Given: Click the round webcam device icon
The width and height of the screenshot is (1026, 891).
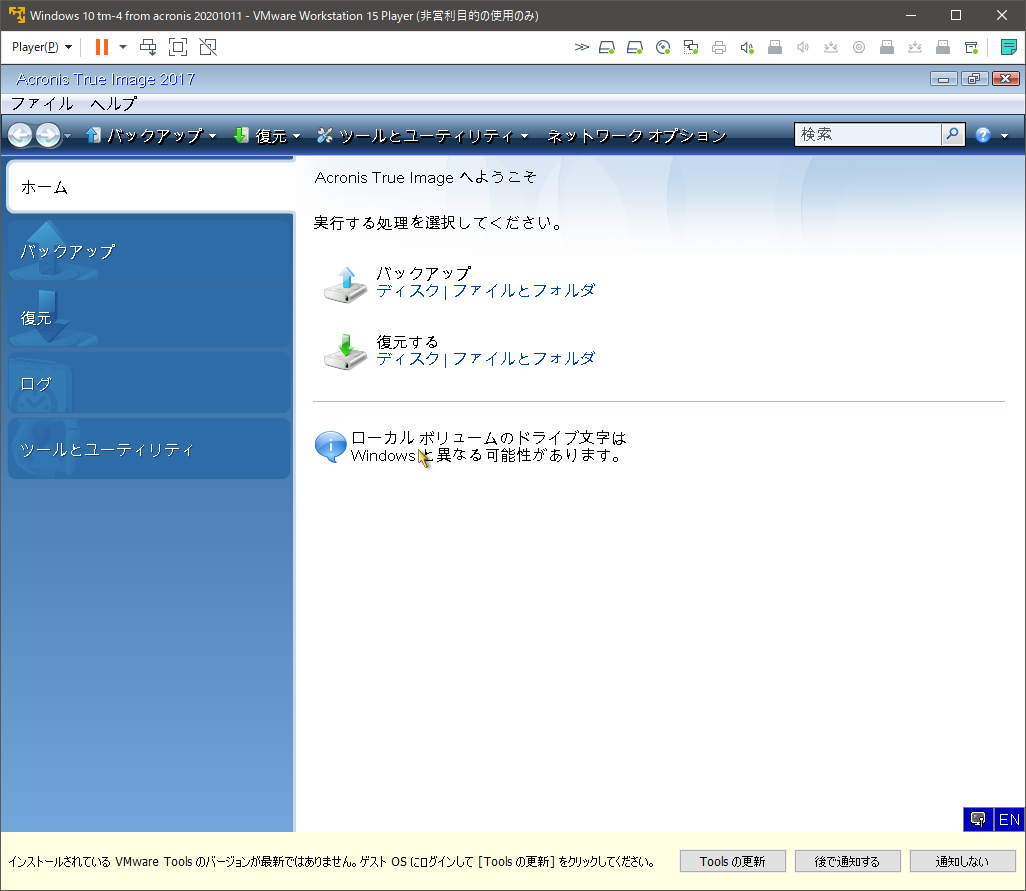Looking at the screenshot, I should 859,47.
